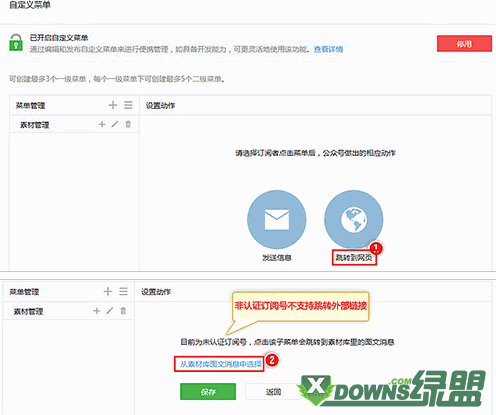
Task: Click 从素材库图文消息中选择 link
Action: [221, 364]
